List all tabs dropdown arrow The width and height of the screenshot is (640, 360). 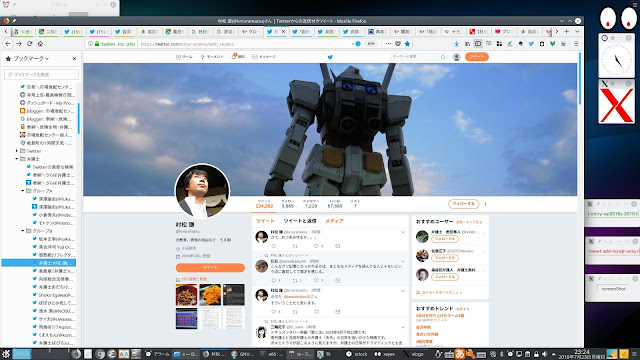tap(577, 31)
